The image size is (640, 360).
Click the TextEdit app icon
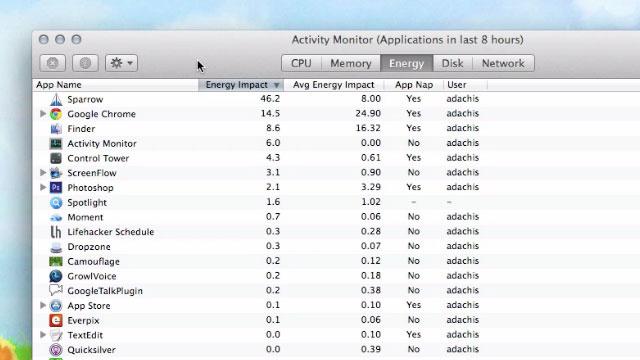click(56, 335)
